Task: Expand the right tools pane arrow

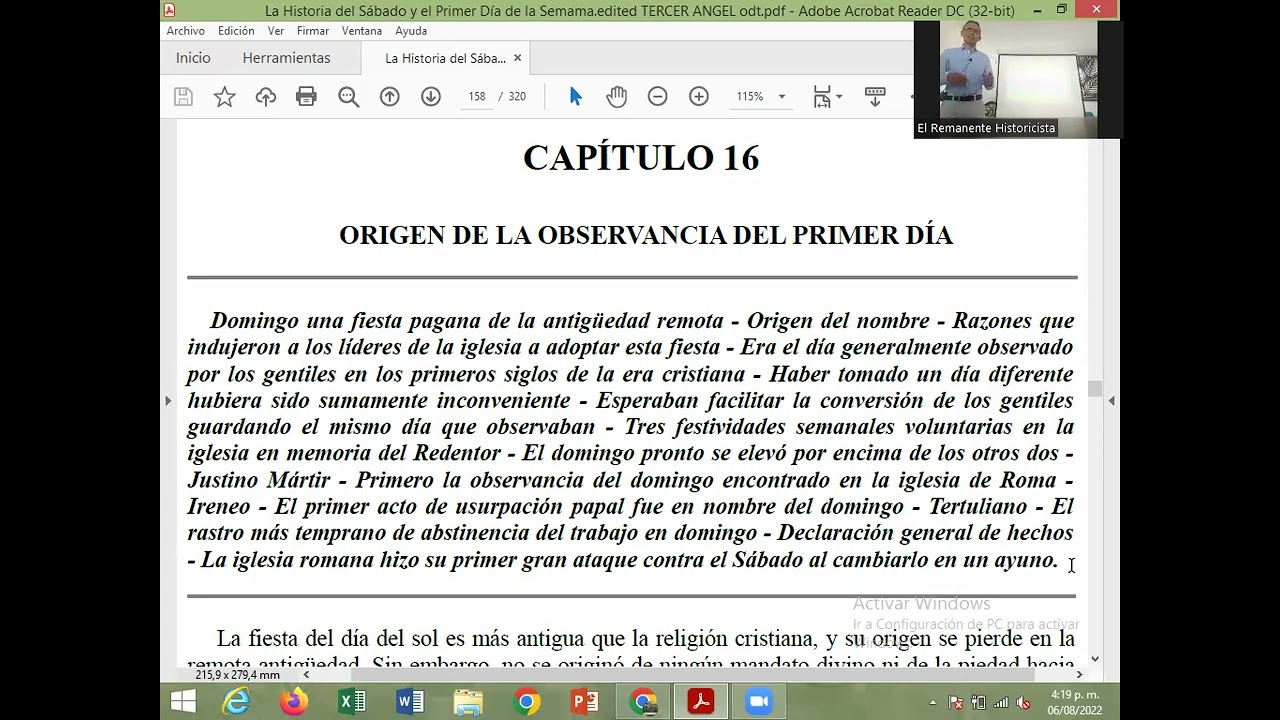Action: point(1111,401)
